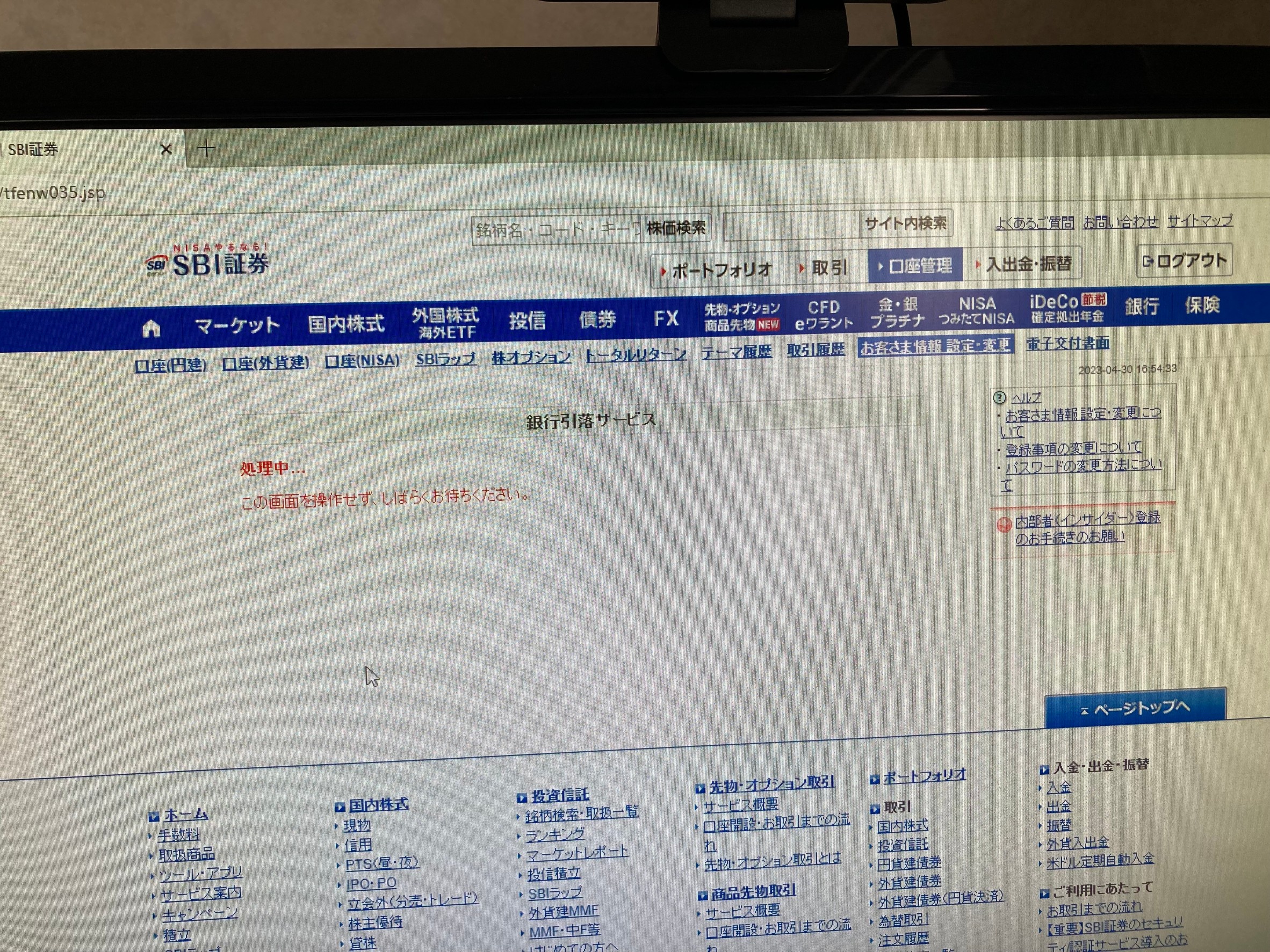1270x952 pixels.
Task: Open 金・銀 プラチナ menu
Action: coord(897,313)
